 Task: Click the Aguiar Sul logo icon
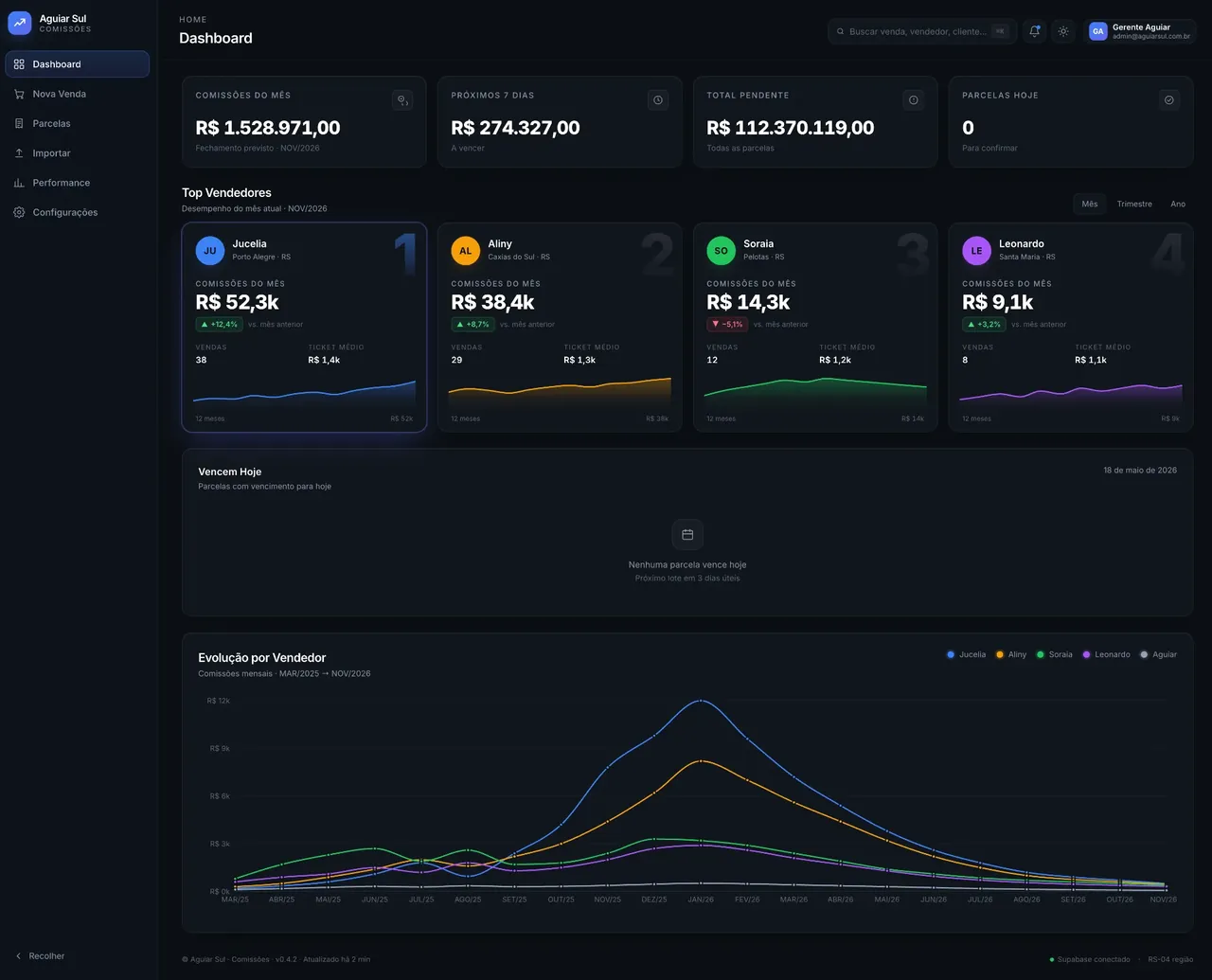[x=20, y=23]
